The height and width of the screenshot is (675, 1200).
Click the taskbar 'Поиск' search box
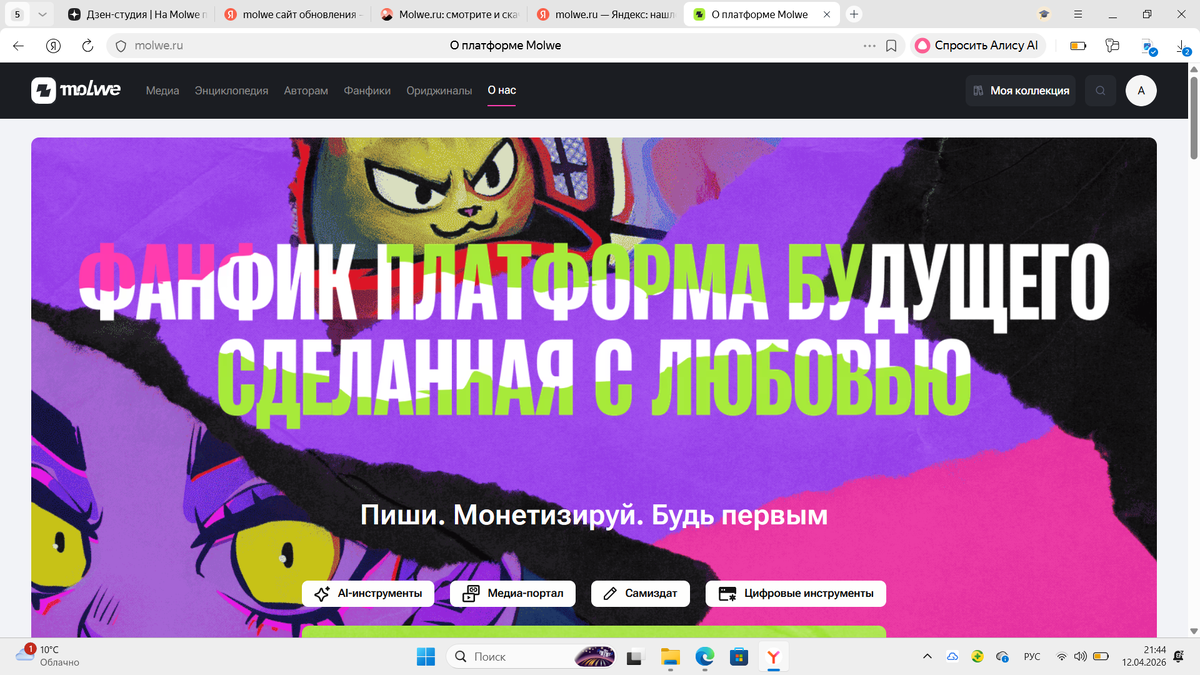tap(530, 657)
